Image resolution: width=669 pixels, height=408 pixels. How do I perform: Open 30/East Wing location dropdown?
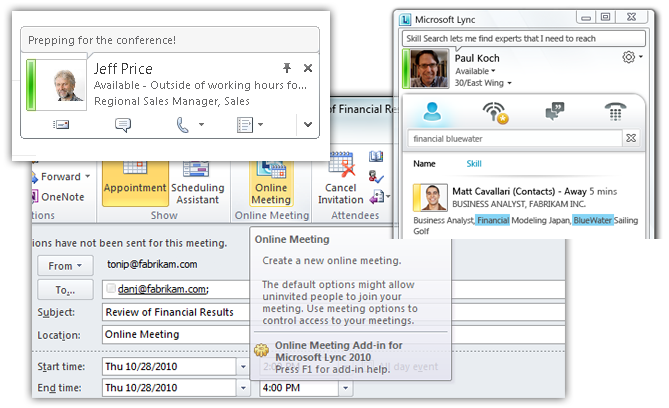483,83
